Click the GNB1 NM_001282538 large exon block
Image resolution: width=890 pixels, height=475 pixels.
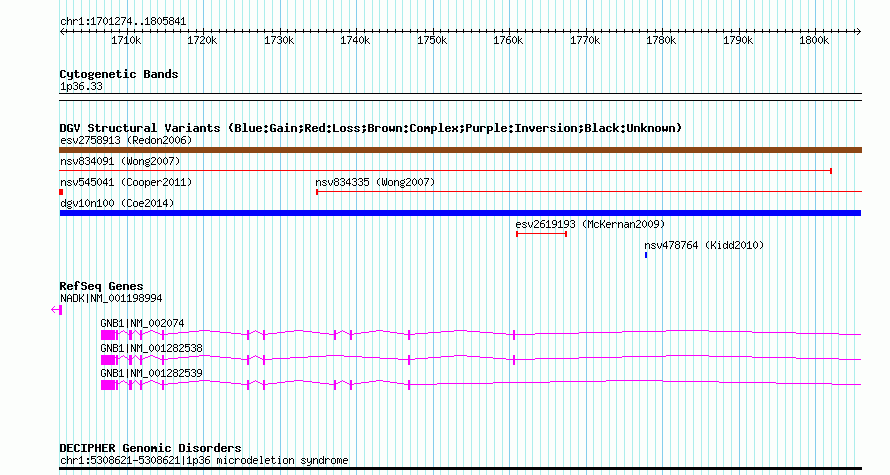click(x=108, y=360)
